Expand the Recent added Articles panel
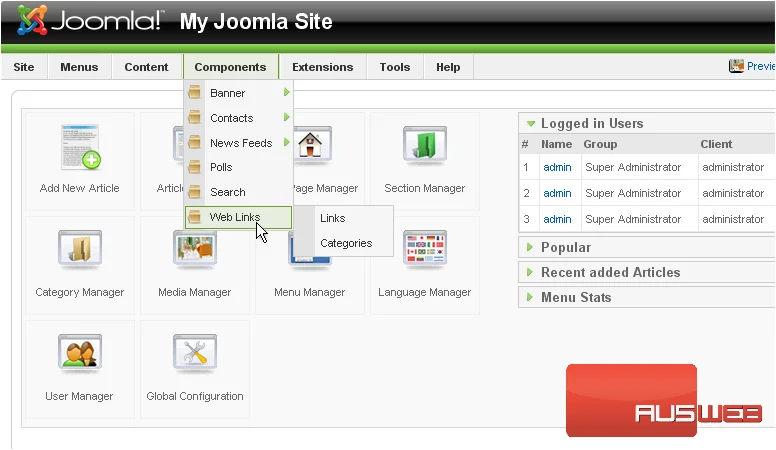 click(x=530, y=272)
